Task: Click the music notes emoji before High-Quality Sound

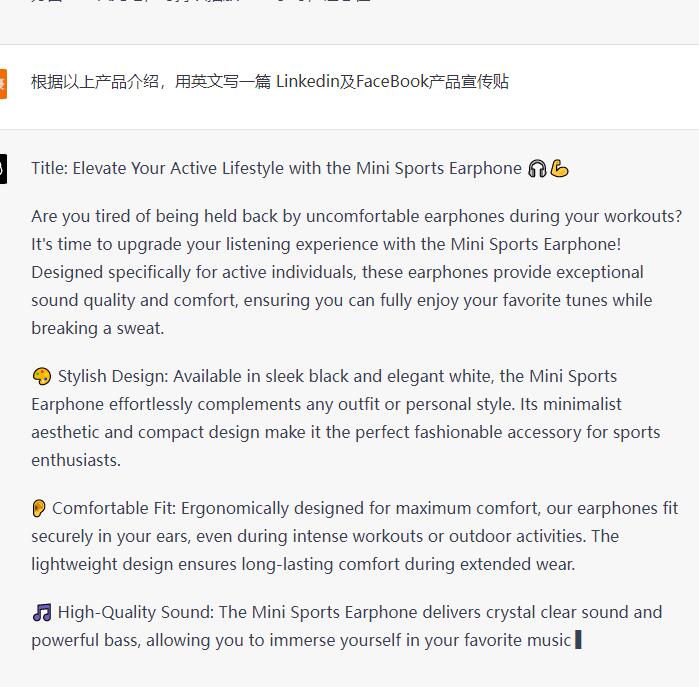Action: coord(42,612)
